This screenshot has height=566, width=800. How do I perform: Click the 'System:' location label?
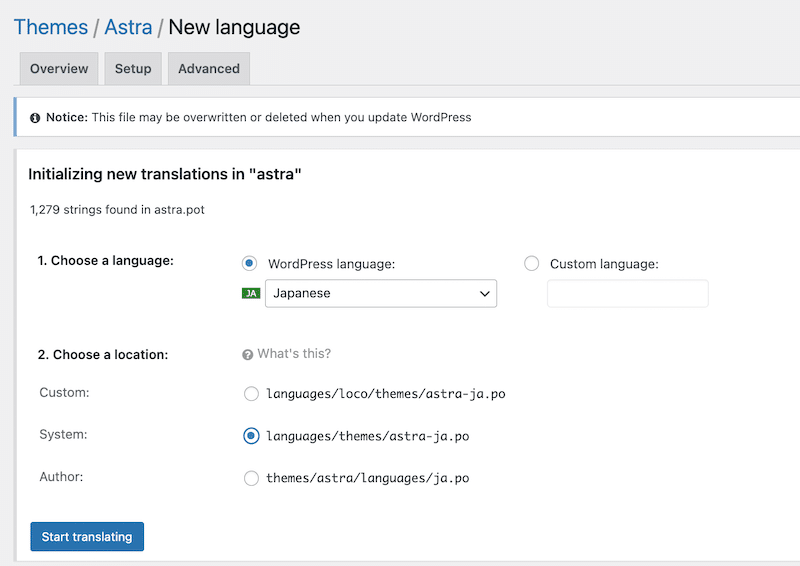pos(63,434)
